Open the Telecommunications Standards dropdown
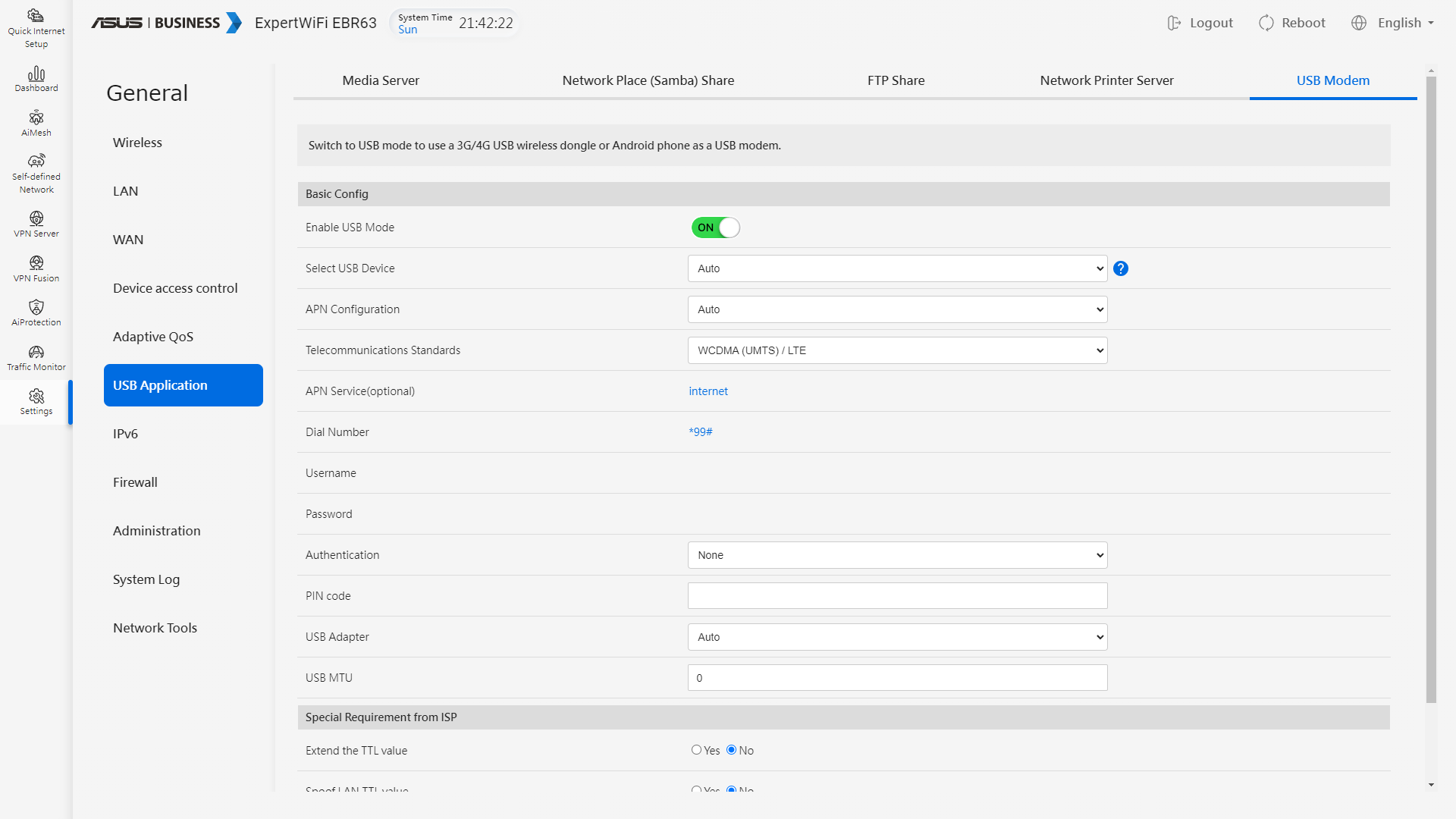The height and width of the screenshot is (819, 1456). (897, 350)
